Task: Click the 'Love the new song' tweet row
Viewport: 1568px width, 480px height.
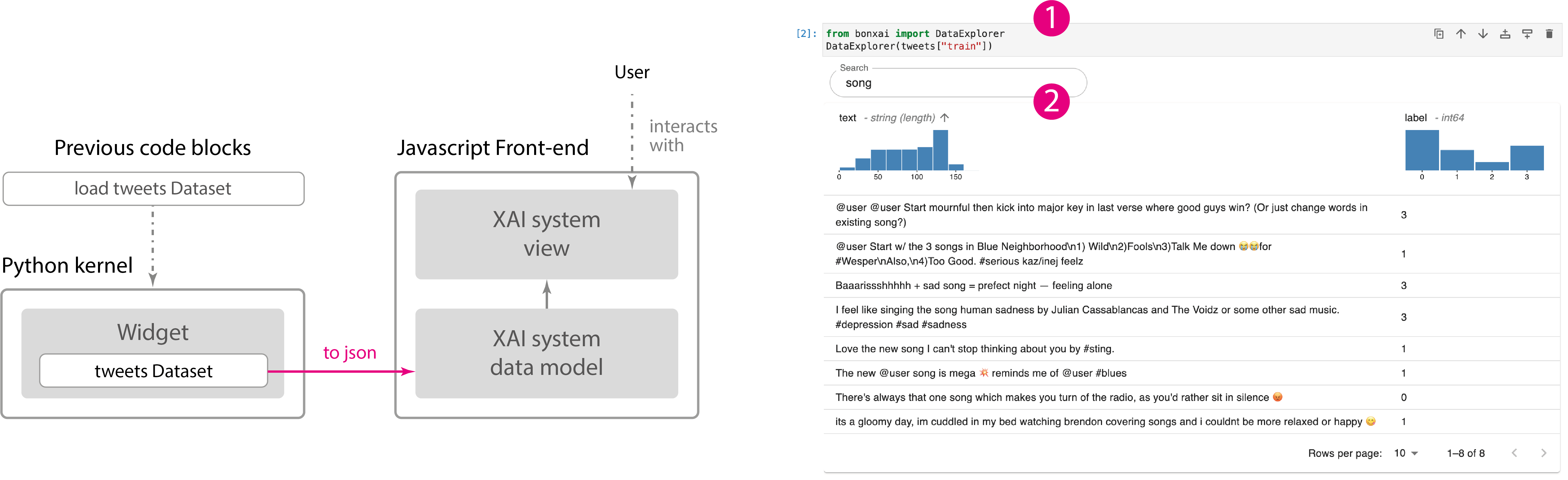Action: pos(974,349)
